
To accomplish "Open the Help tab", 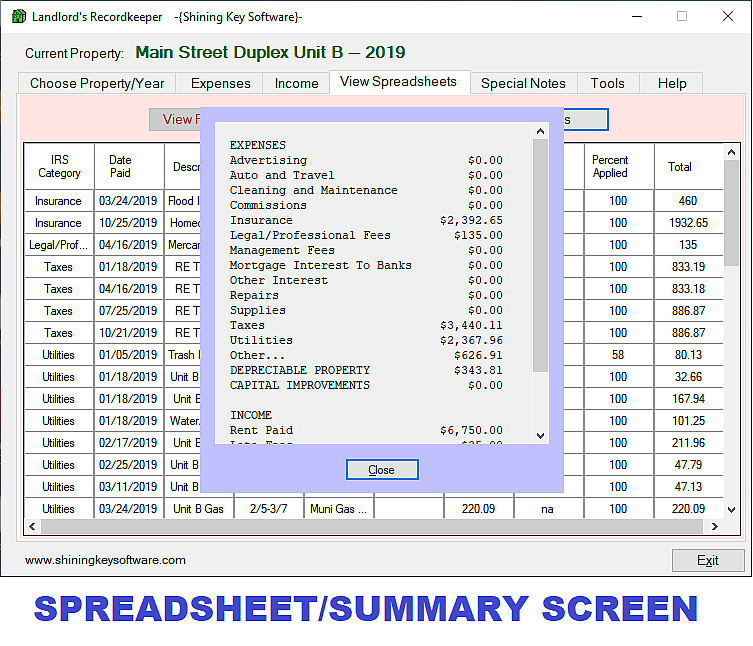I will point(671,83).
